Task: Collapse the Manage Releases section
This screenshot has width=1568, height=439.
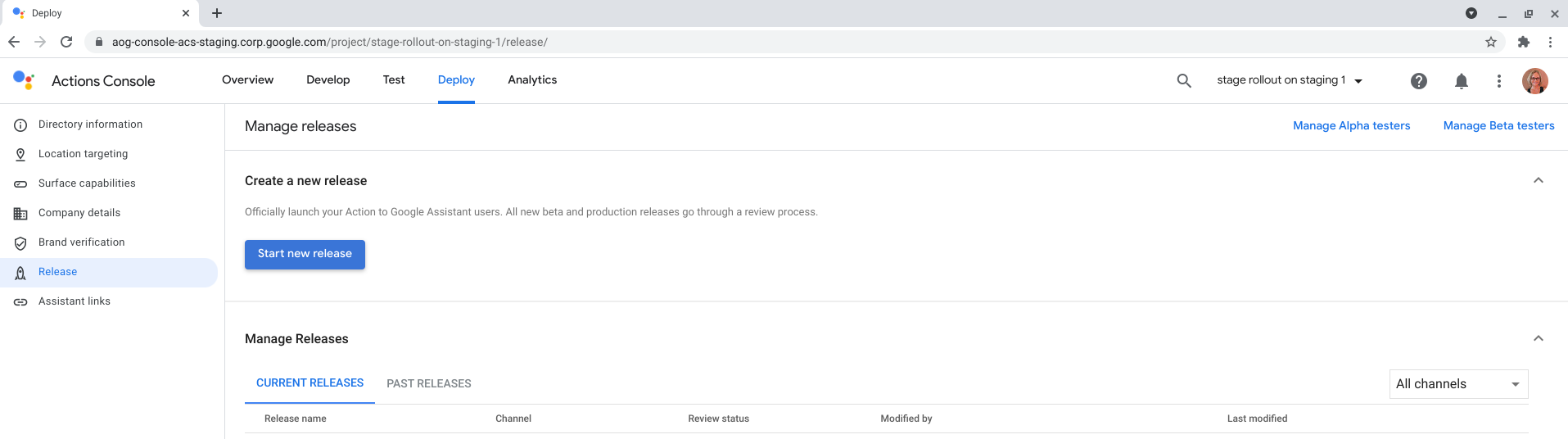Action: pos(1538,338)
